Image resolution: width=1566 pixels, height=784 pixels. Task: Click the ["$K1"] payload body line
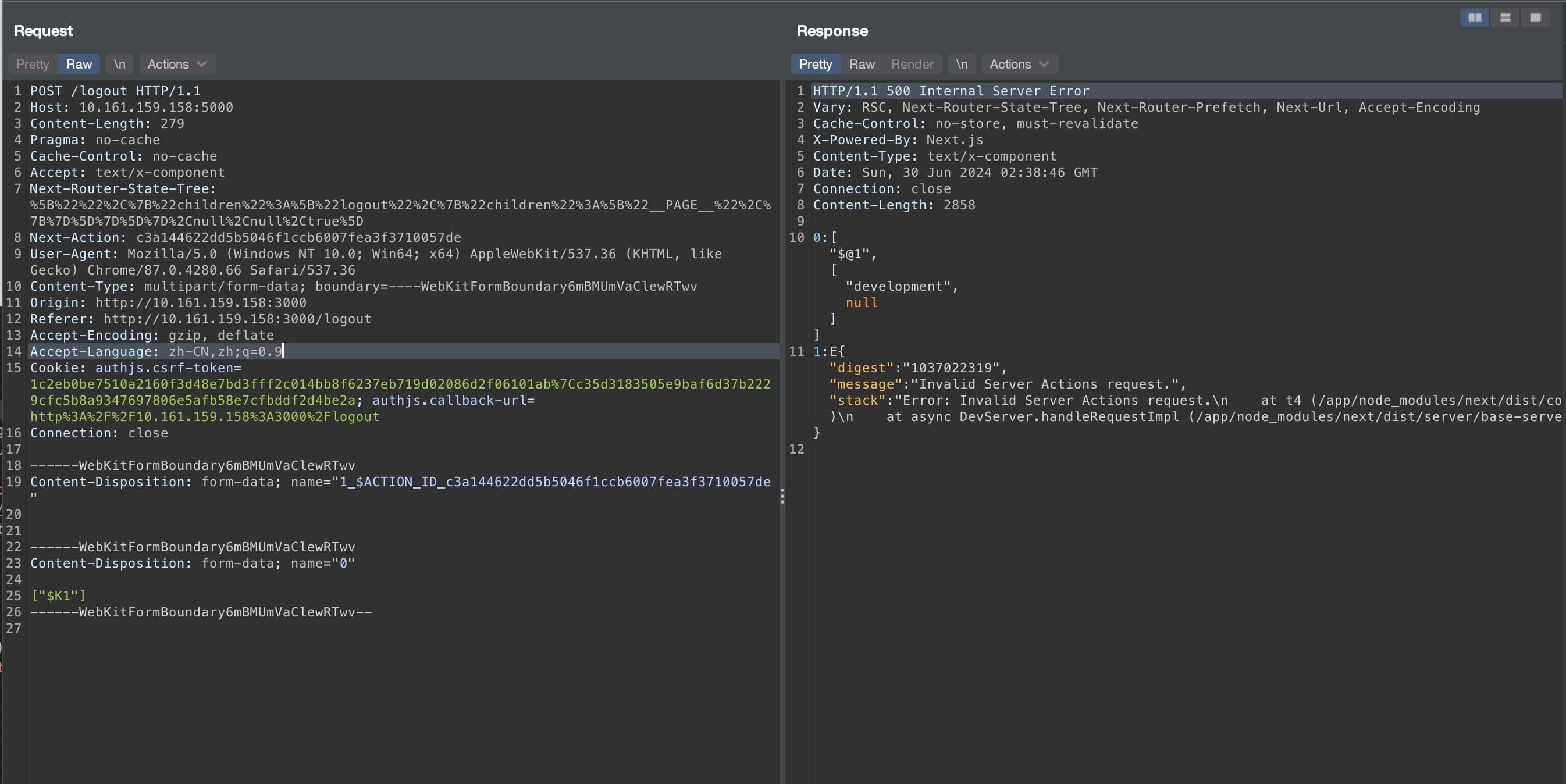pos(58,596)
